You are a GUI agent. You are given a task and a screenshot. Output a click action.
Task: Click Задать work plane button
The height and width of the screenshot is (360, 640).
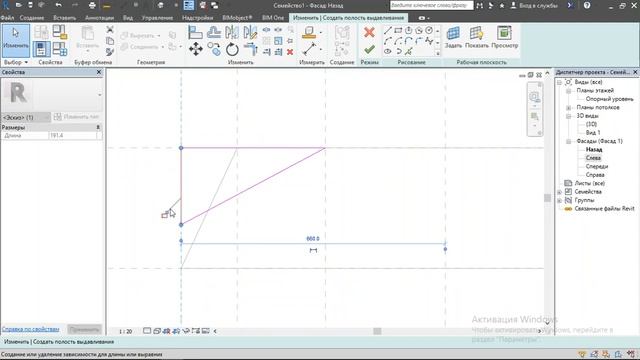(453, 38)
